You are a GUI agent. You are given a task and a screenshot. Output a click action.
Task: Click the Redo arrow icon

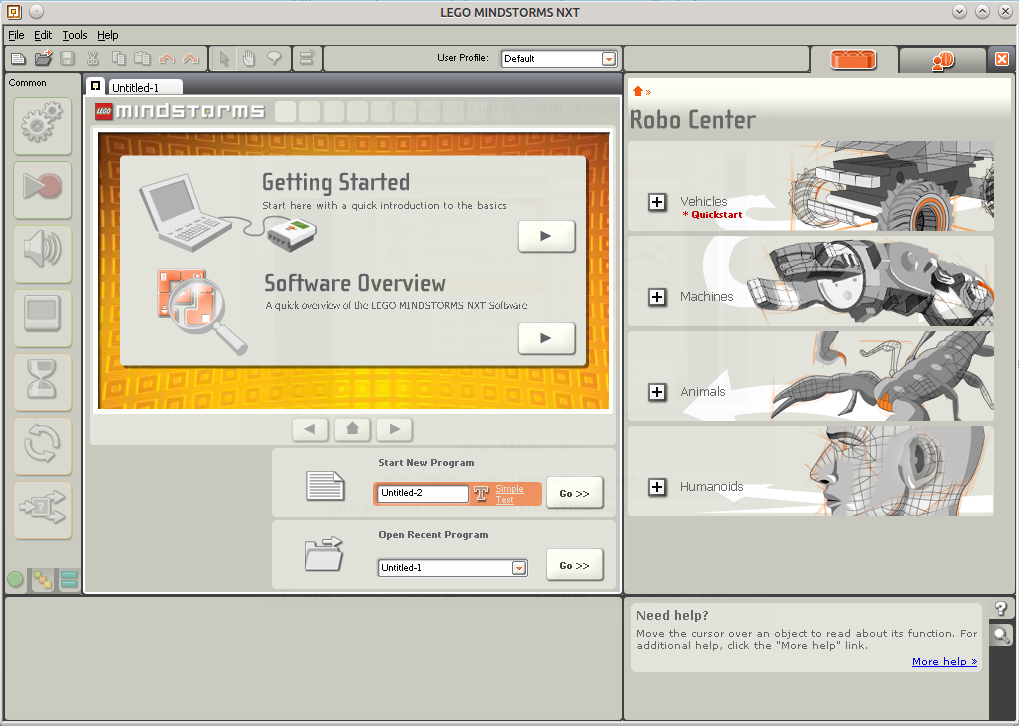pyautogui.click(x=190, y=59)
